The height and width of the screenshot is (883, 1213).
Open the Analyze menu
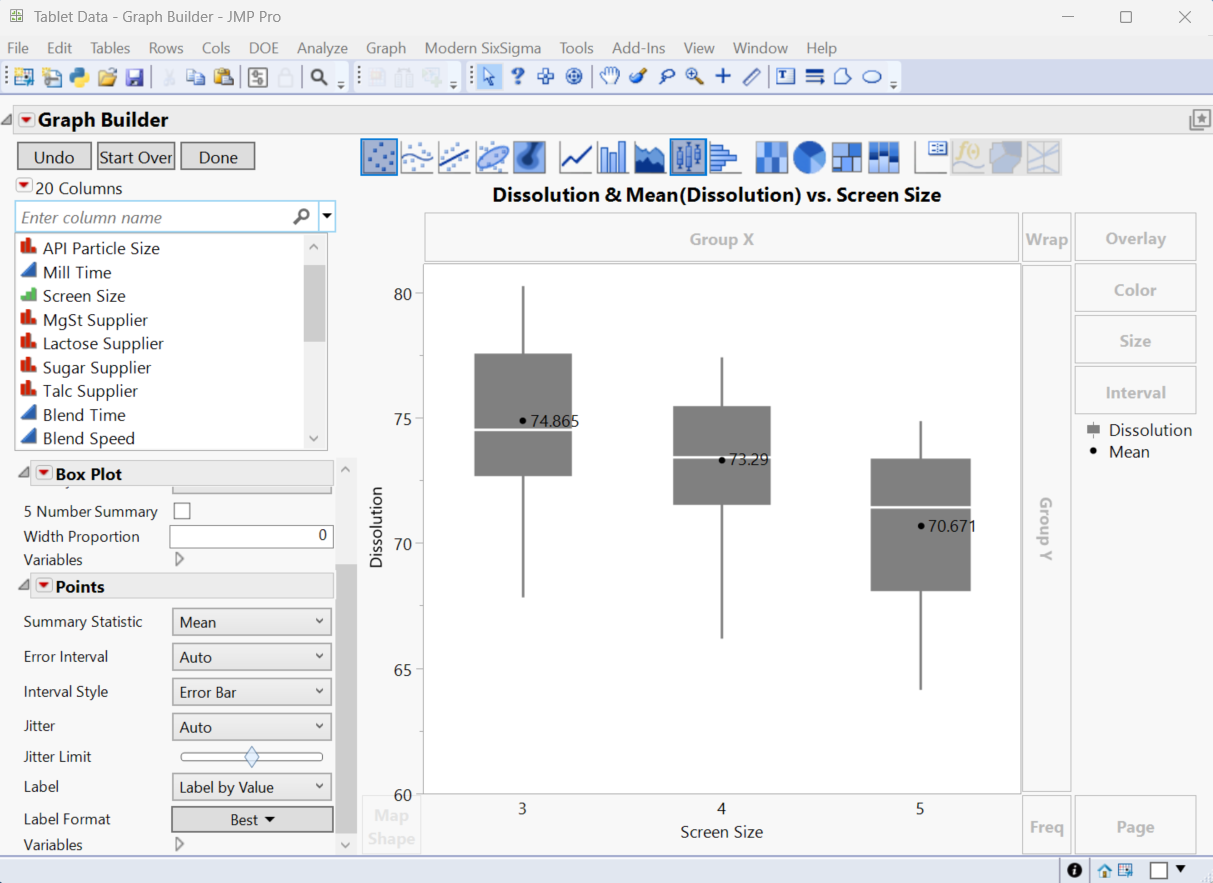322,48
